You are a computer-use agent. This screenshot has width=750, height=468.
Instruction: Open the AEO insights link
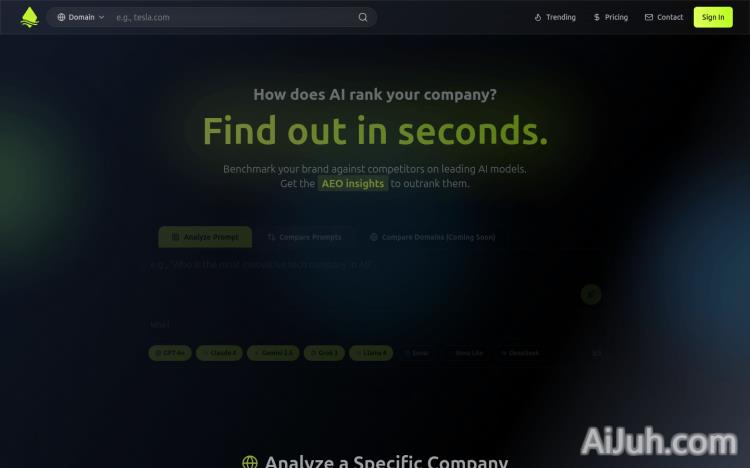(353, 184)
